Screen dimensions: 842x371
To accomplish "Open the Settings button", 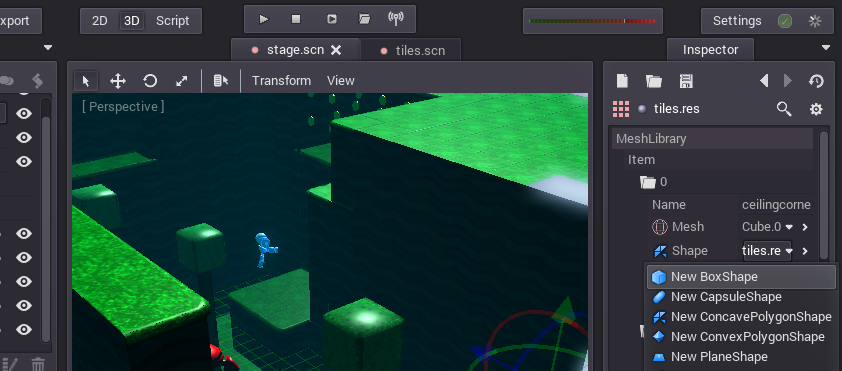I will 737,21.
